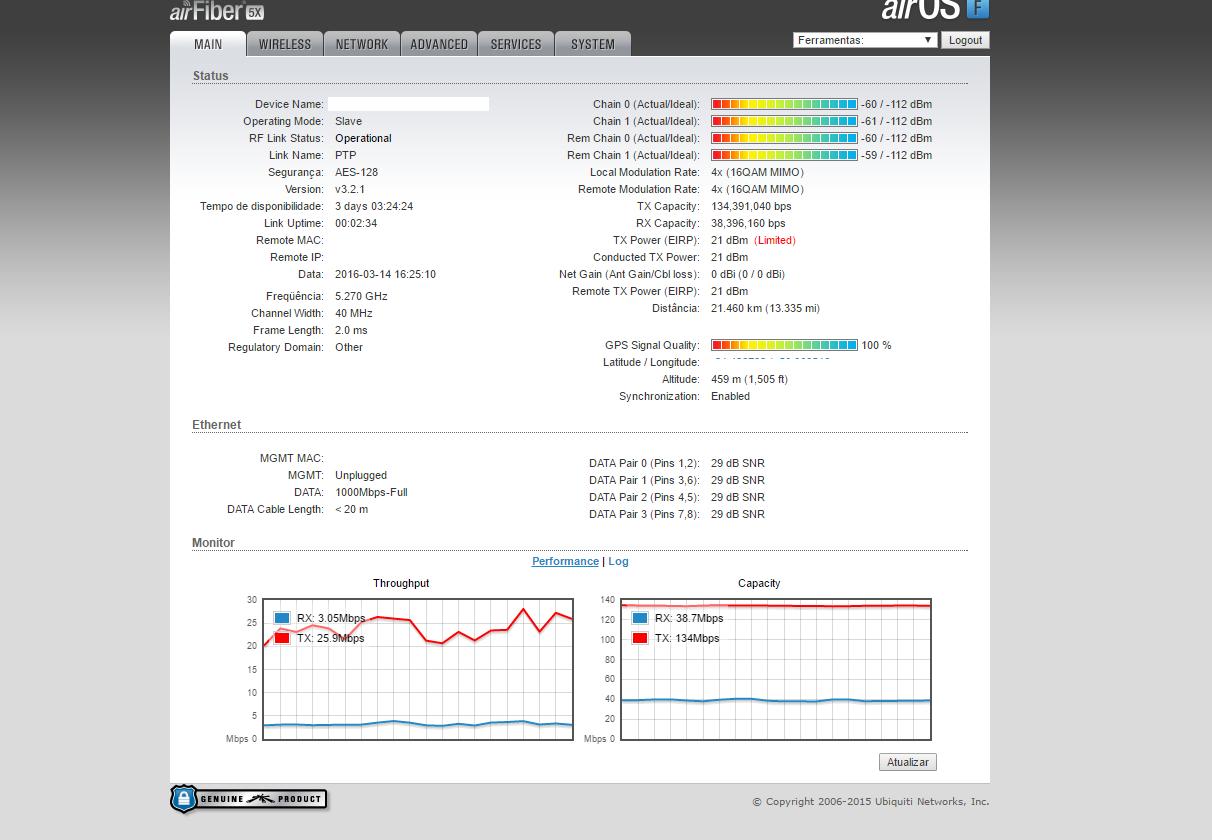Click the Altitude value 459 m

(x=749, y=379)
